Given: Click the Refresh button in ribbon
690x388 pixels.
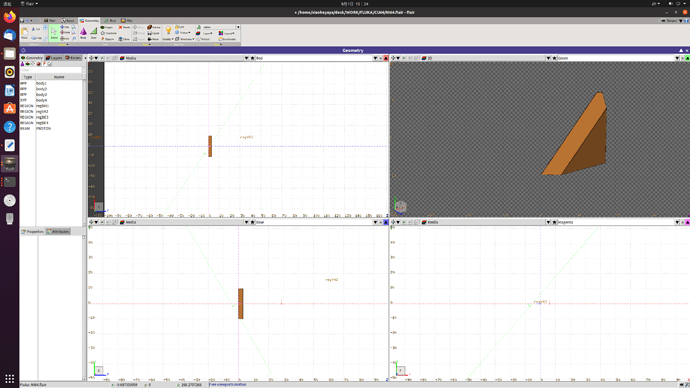Looking at the screenshot, I should 202,39.
